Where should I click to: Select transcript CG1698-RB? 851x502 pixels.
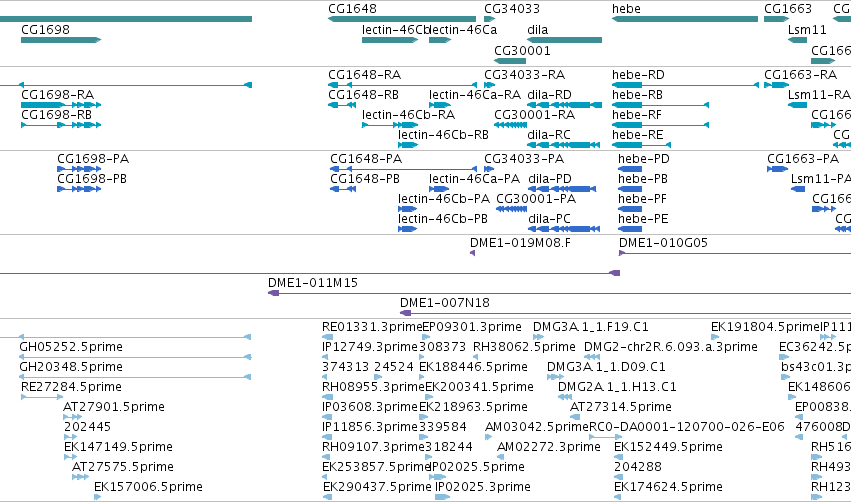pyautogui.click(x=56, y=115)
